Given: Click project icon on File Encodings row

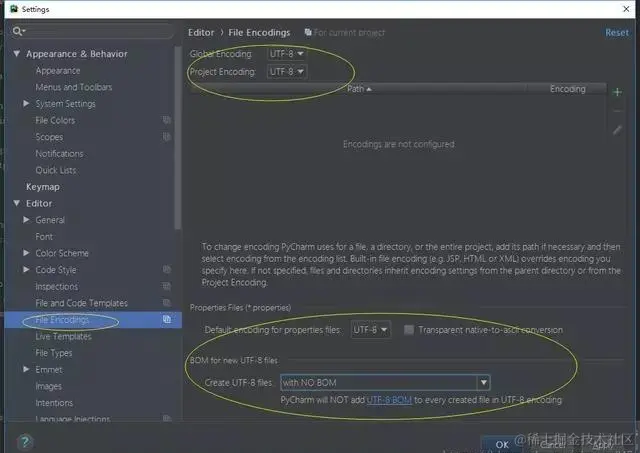Looking at the screenshot, I should click(167, 319).
